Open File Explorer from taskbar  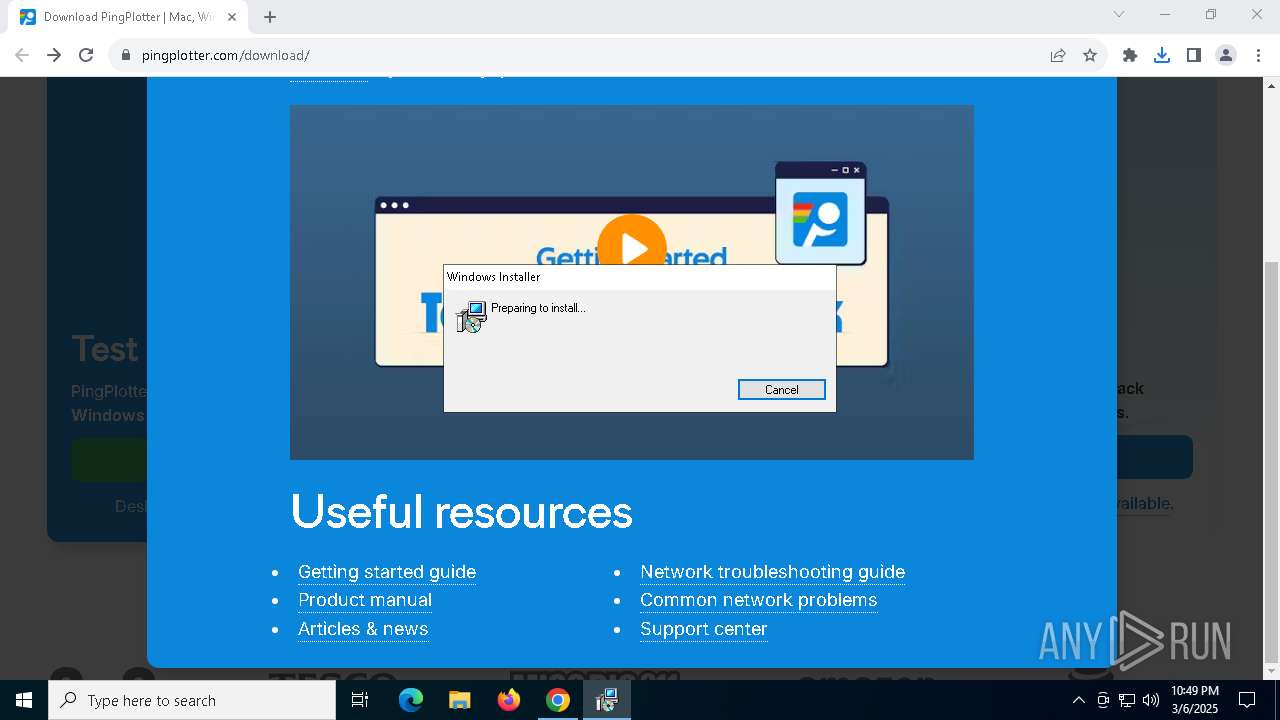coord(460,700)
